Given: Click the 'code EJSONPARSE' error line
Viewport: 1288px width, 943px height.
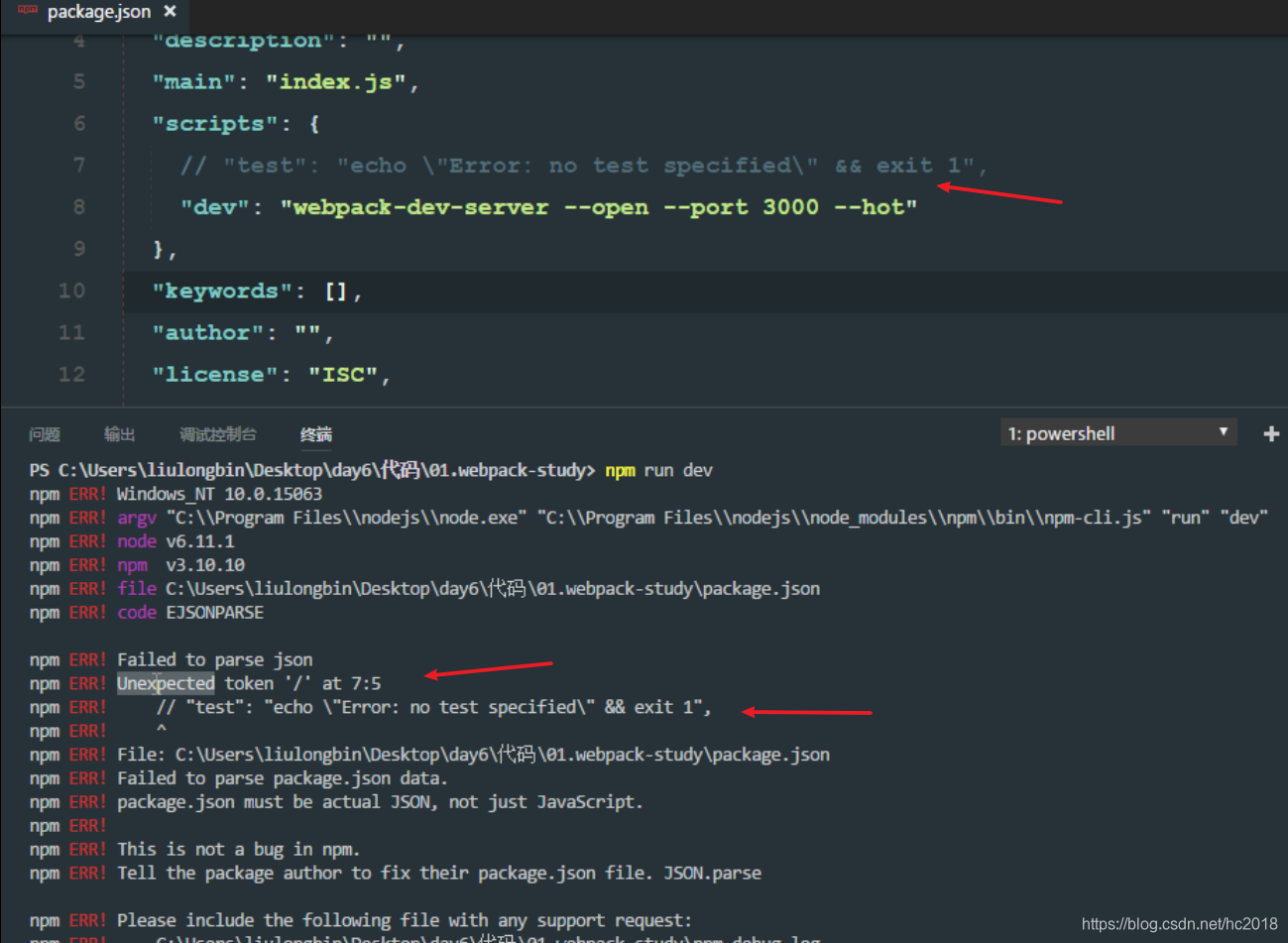Looking at the screenshot, I should [190, 613].
